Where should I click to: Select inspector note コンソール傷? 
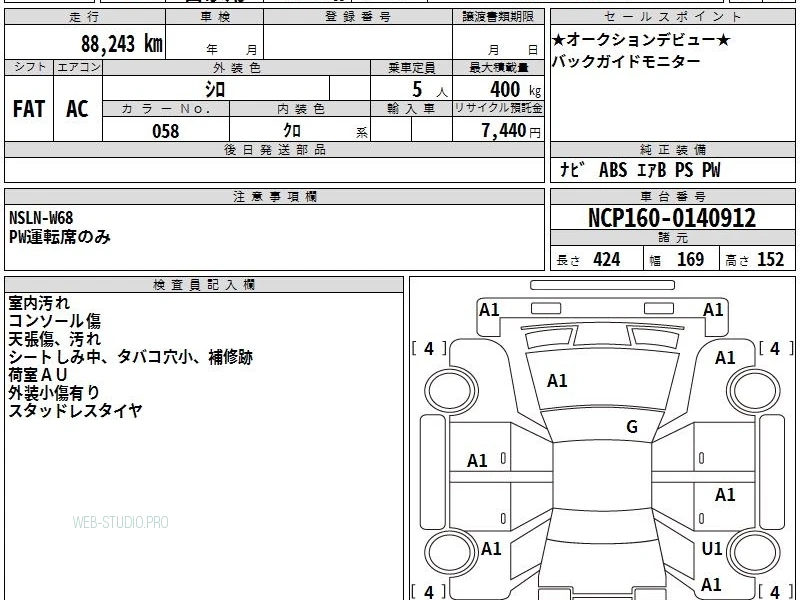[x=55, y=320]
